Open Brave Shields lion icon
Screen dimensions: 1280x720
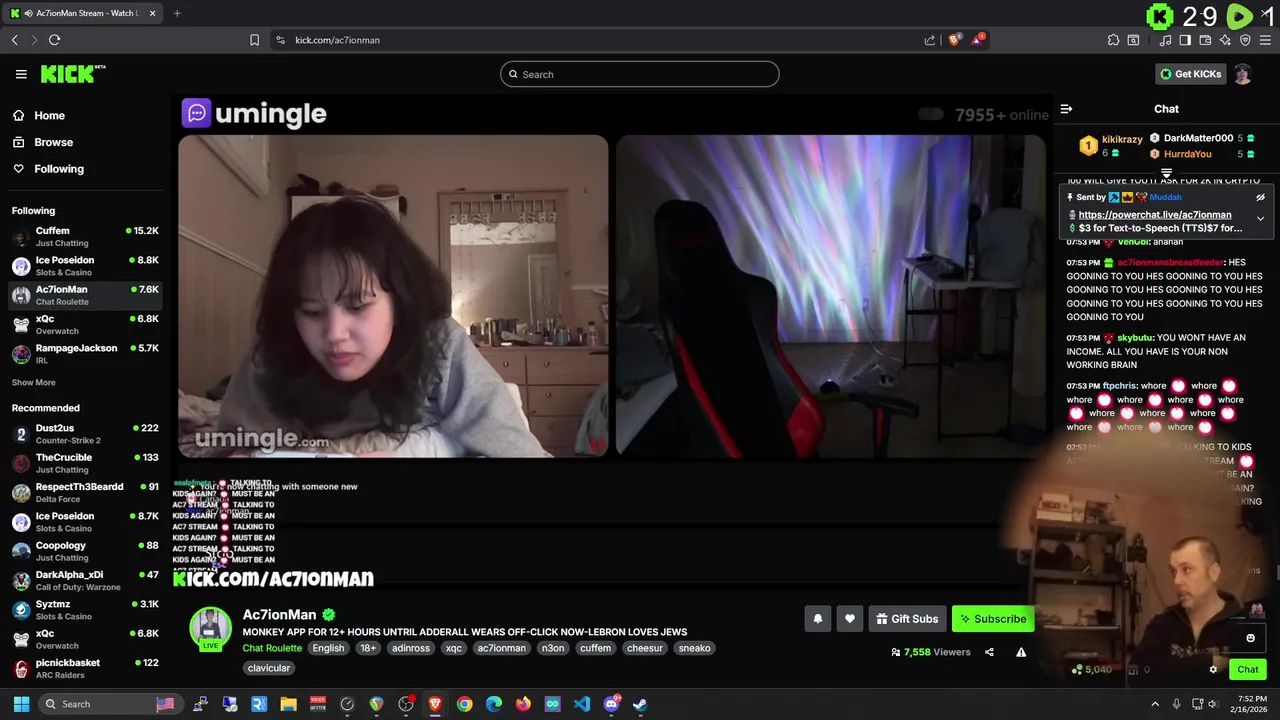coord(955,40)
